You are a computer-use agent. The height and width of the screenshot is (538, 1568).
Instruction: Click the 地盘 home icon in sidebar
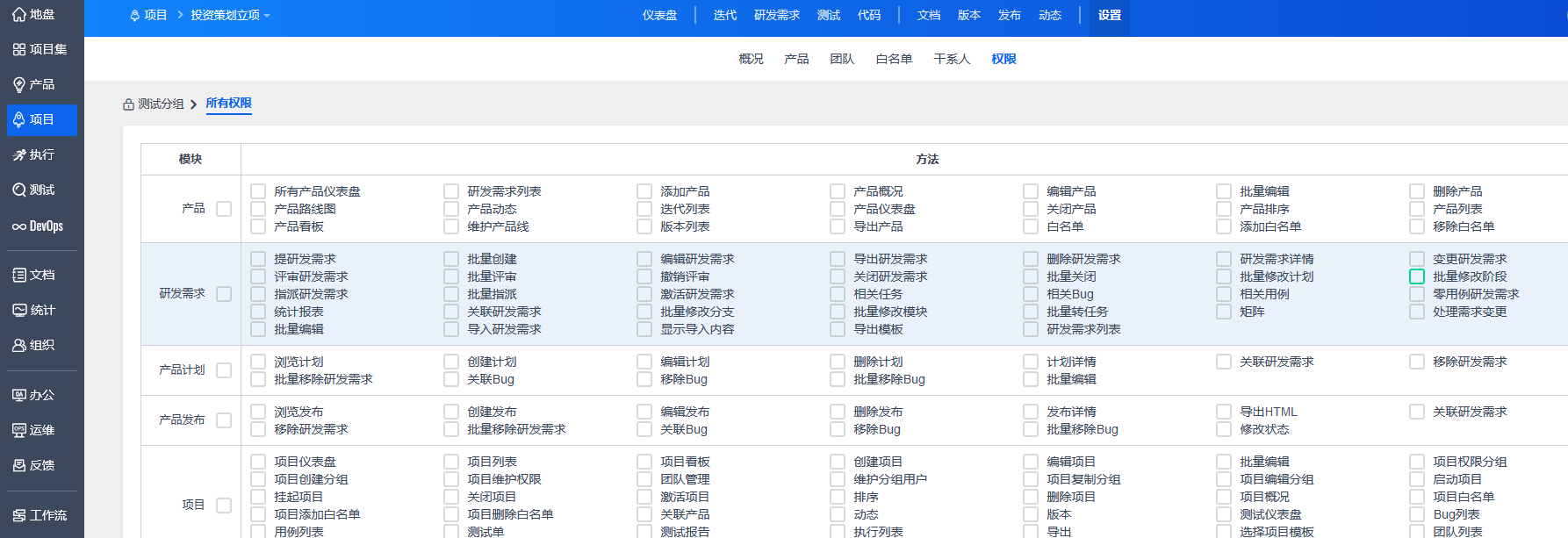click(19, 14)
